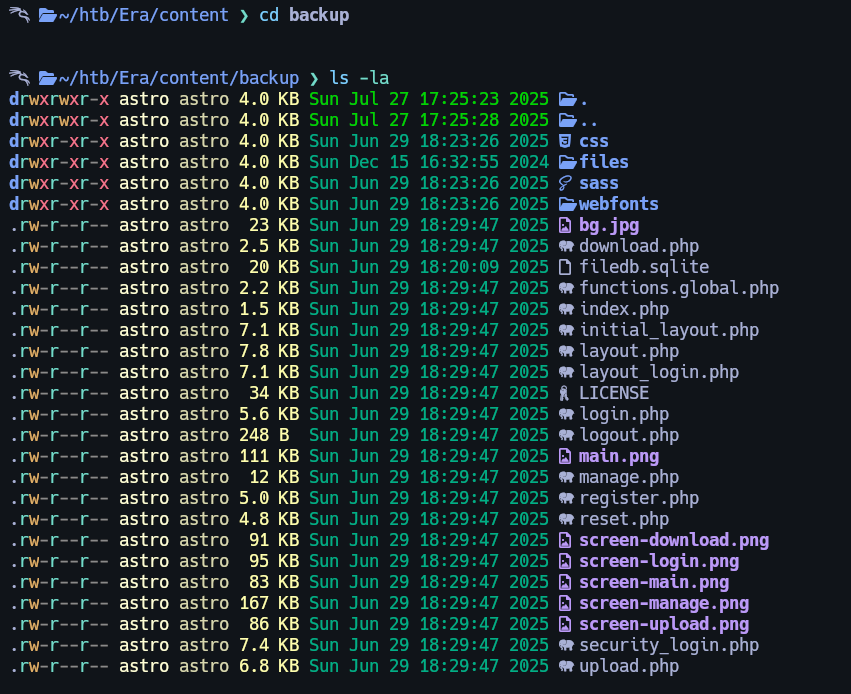
Task: Click the license icon beside LICENSE
Action: pos(564,394)
